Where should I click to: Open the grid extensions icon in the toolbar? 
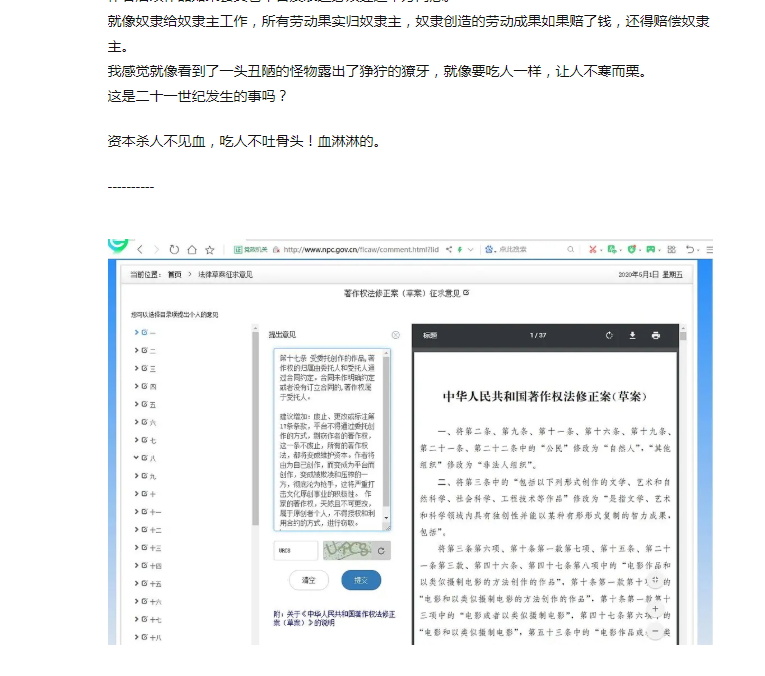[672, 249]
